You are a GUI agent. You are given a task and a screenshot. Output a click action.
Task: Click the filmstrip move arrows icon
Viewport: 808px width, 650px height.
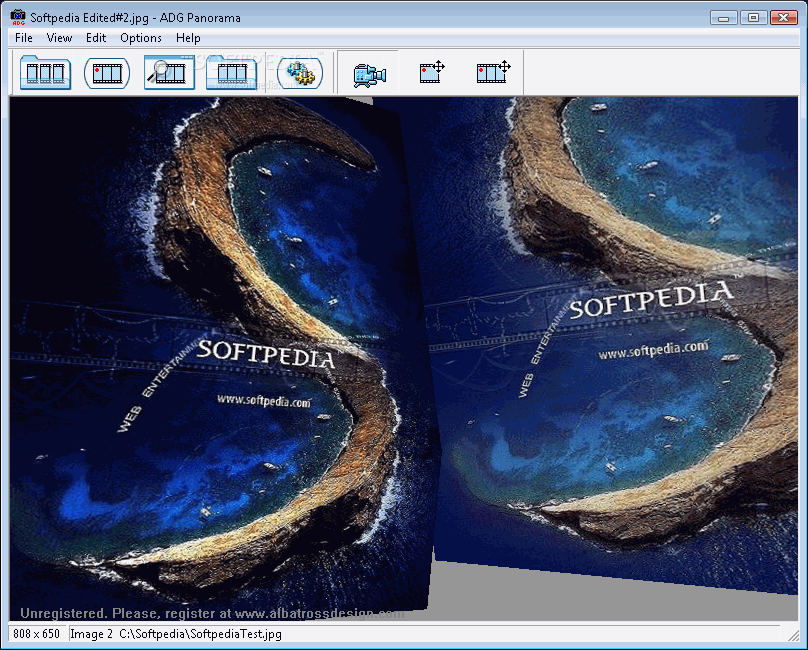(x=494, y=72)
